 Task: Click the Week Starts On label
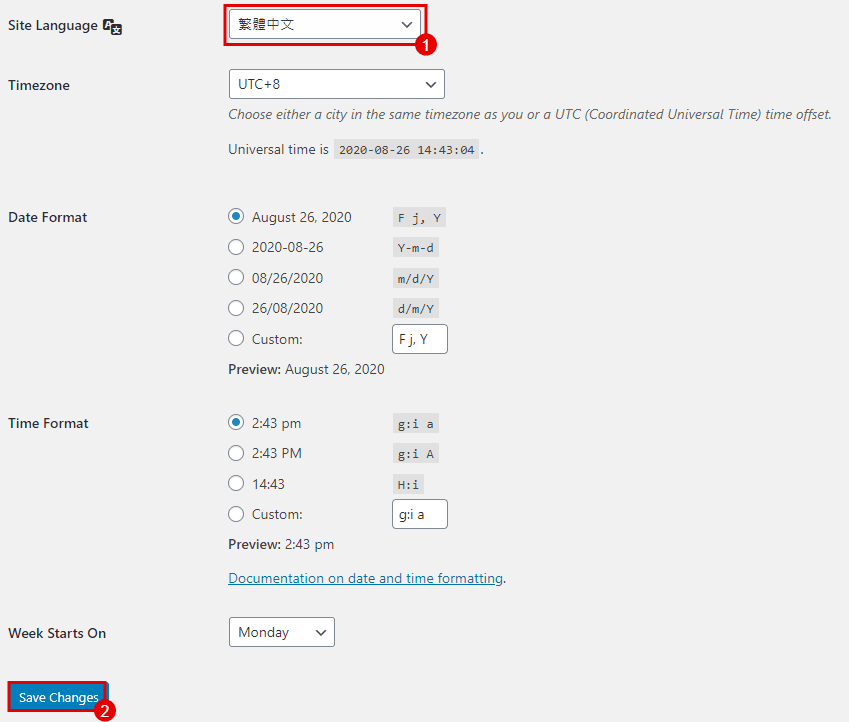57,633
